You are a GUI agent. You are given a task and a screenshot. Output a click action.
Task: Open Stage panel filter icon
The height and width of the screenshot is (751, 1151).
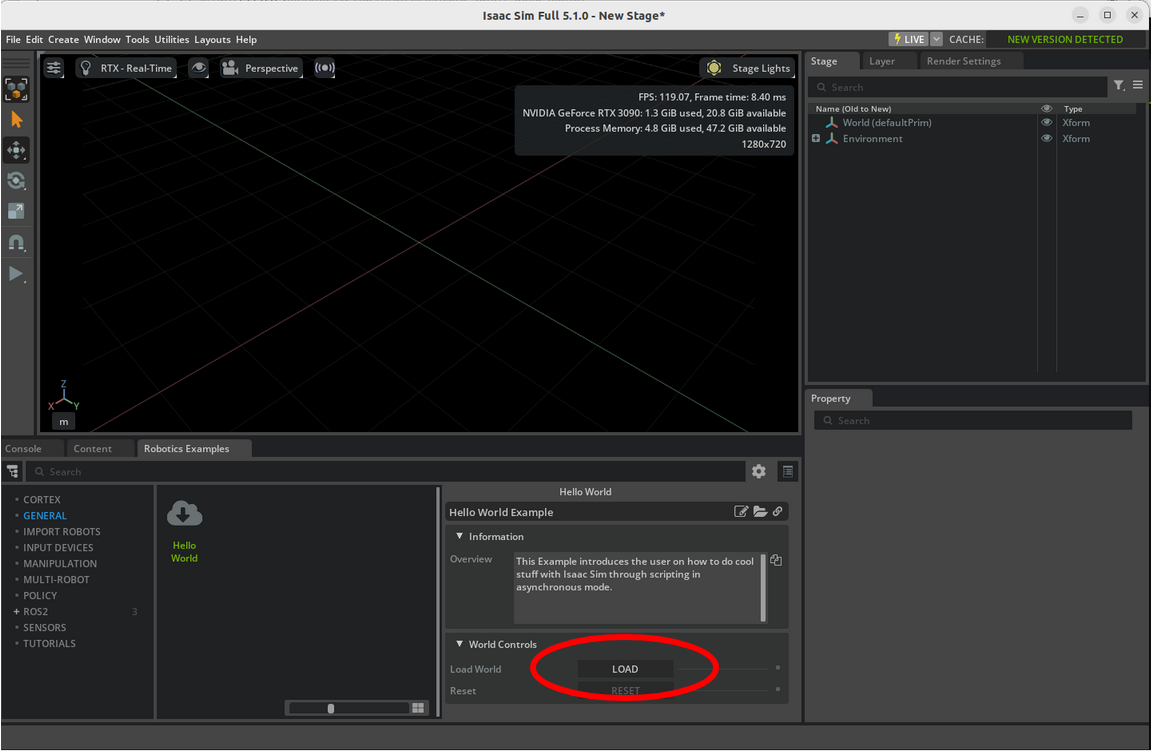[1119, 86]
